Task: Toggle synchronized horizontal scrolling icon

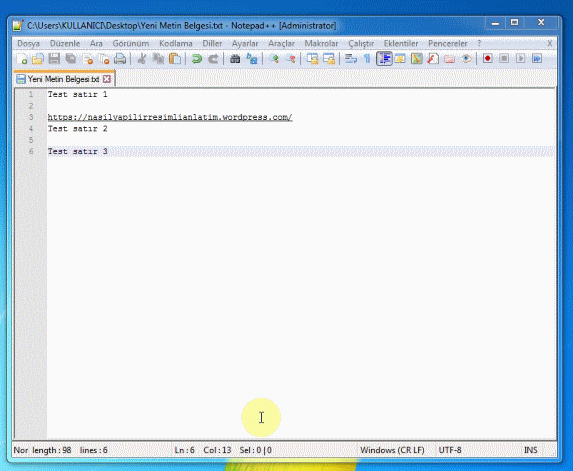Action: pyautogui.click(x=329, y=58)
